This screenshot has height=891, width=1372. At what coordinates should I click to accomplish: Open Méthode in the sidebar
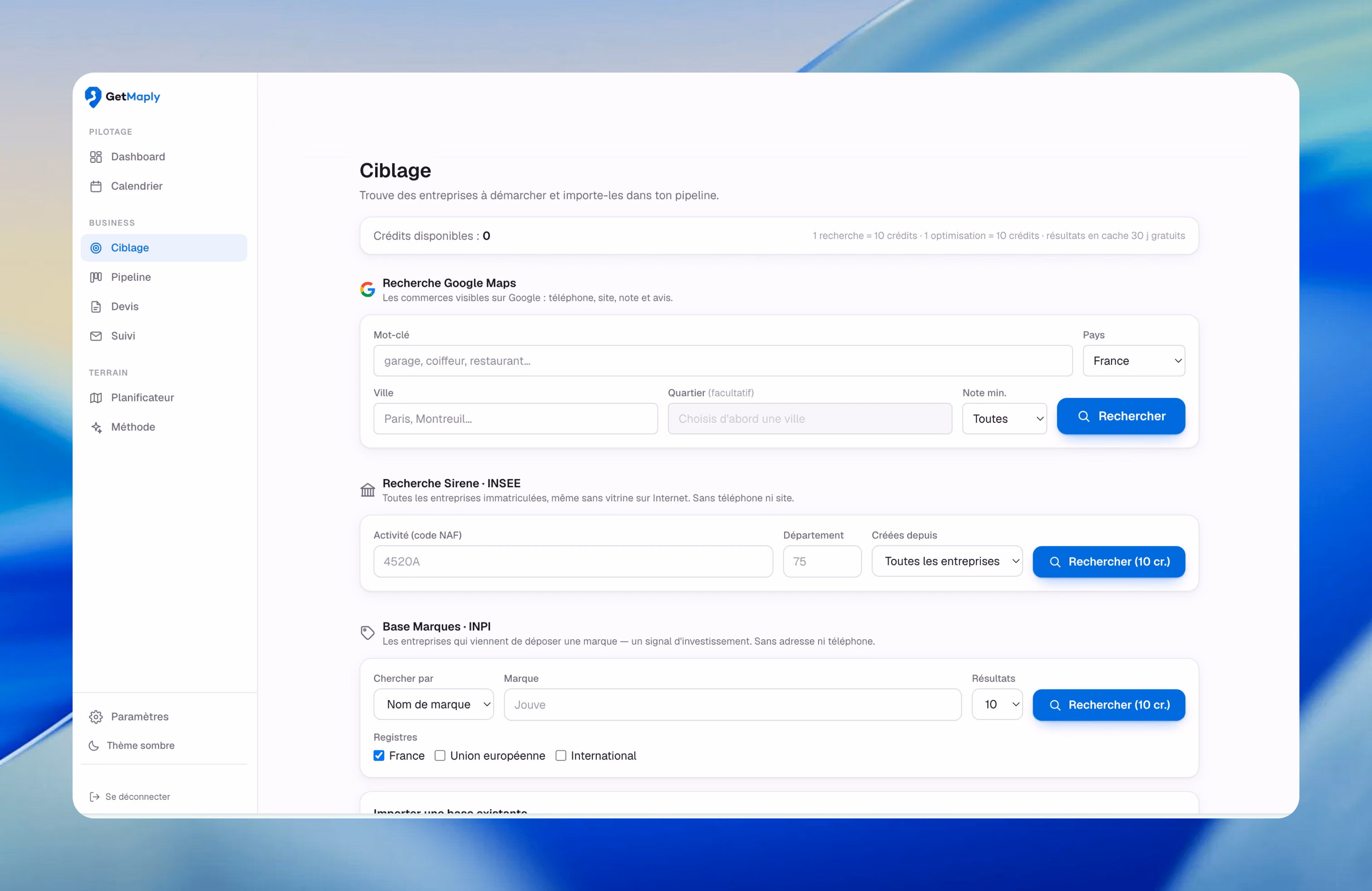pyautogui.click(x=164, y=427)
